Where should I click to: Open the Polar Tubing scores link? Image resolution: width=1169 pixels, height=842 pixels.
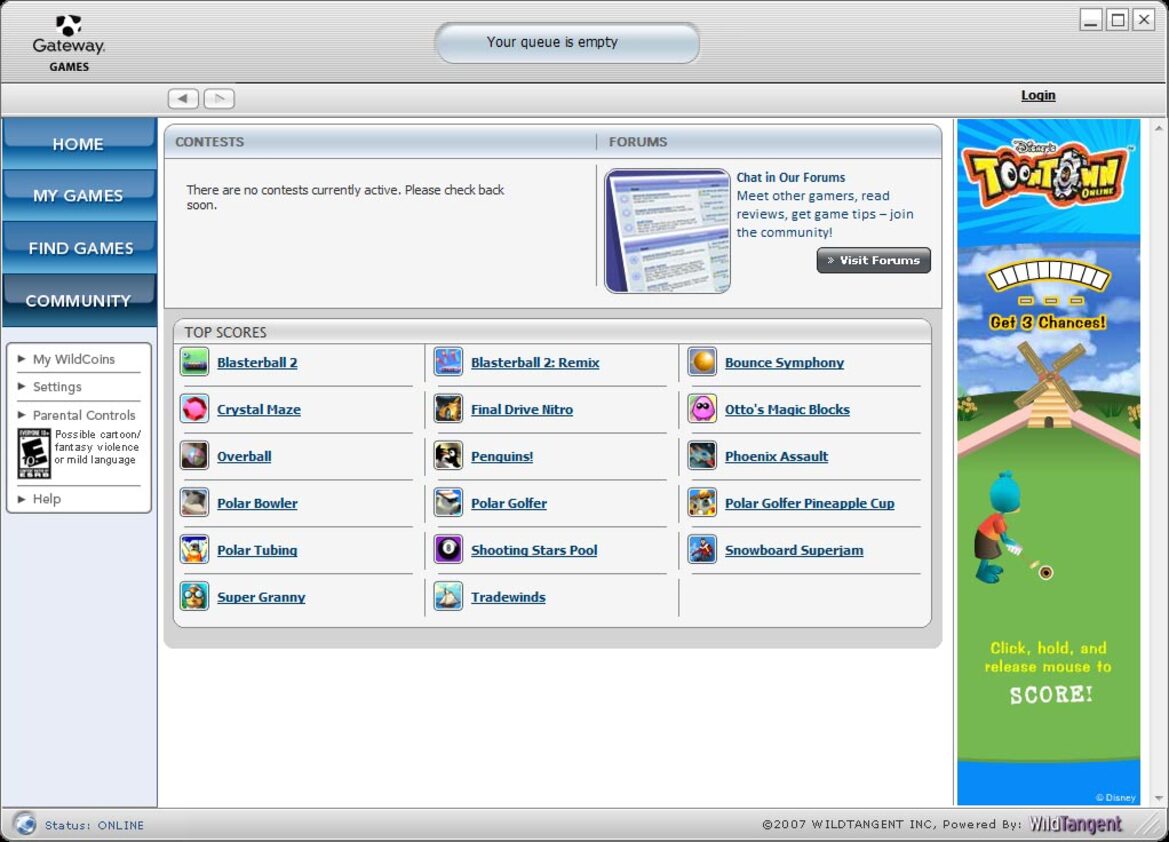pyautogui.click(x=257, y=550)
